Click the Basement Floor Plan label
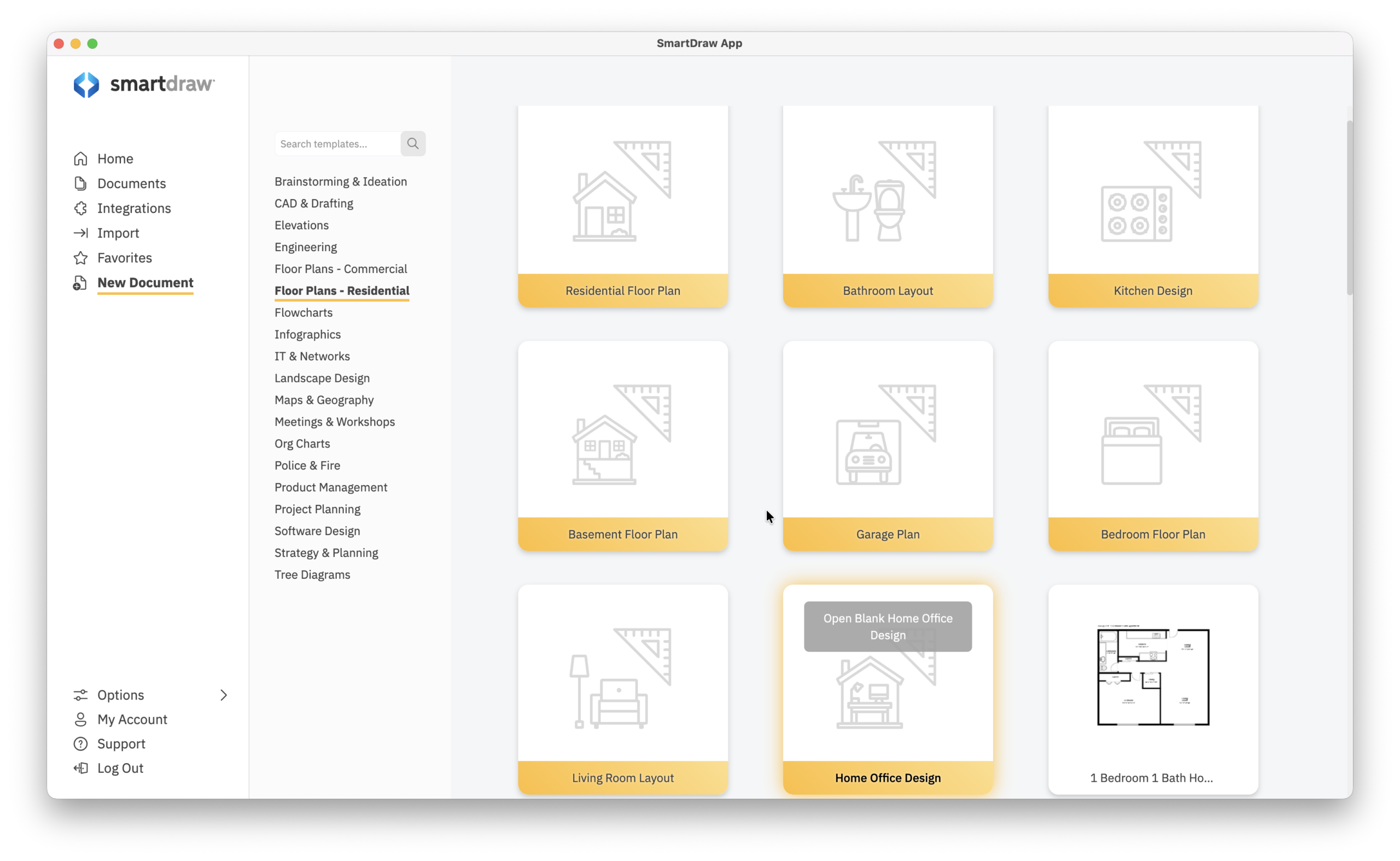This screenshot has height=861, width=1400. coord(622,534)
